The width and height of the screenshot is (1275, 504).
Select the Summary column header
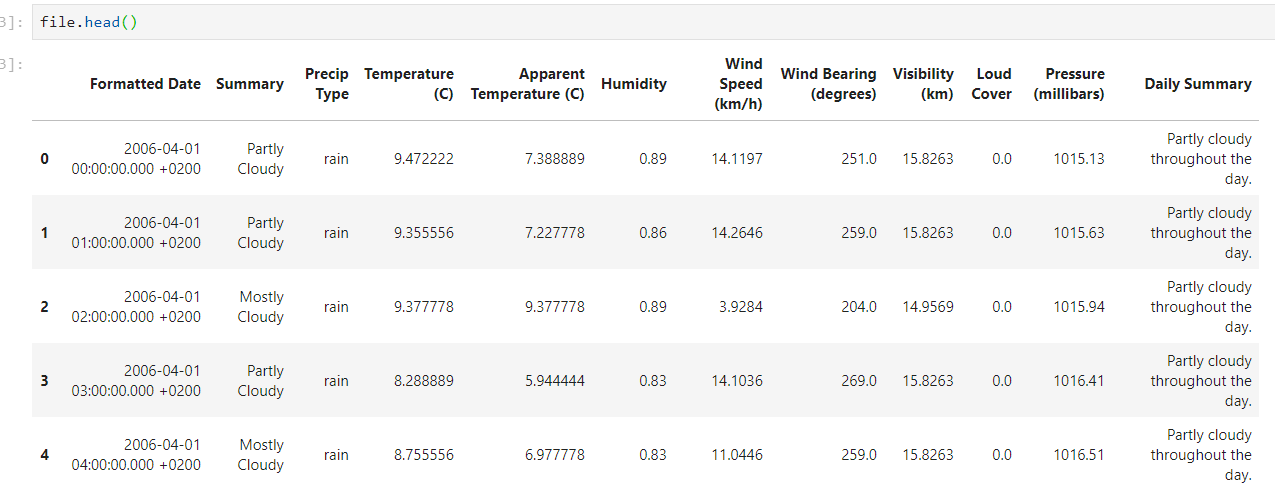coord(250,84)
